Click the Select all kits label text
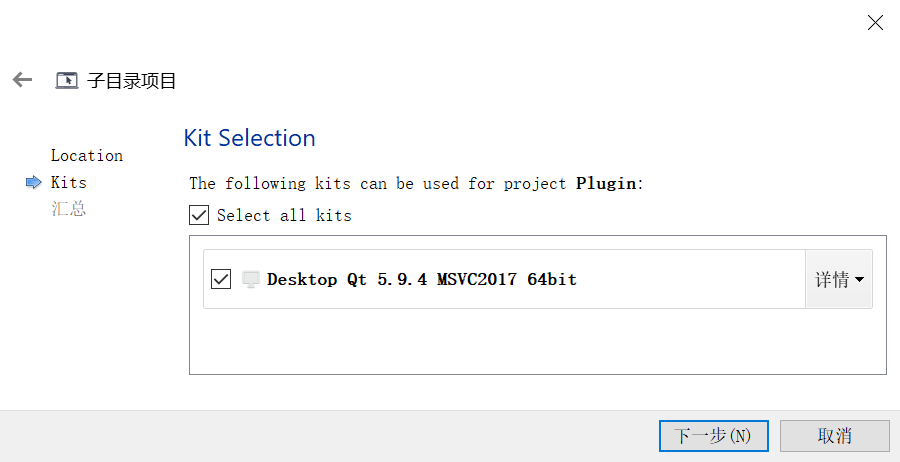 click(x=284, y=215)
